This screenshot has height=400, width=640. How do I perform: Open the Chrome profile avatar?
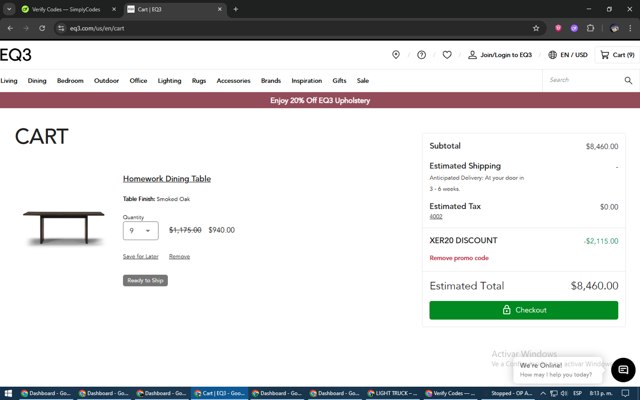click(x=614, y=28)
